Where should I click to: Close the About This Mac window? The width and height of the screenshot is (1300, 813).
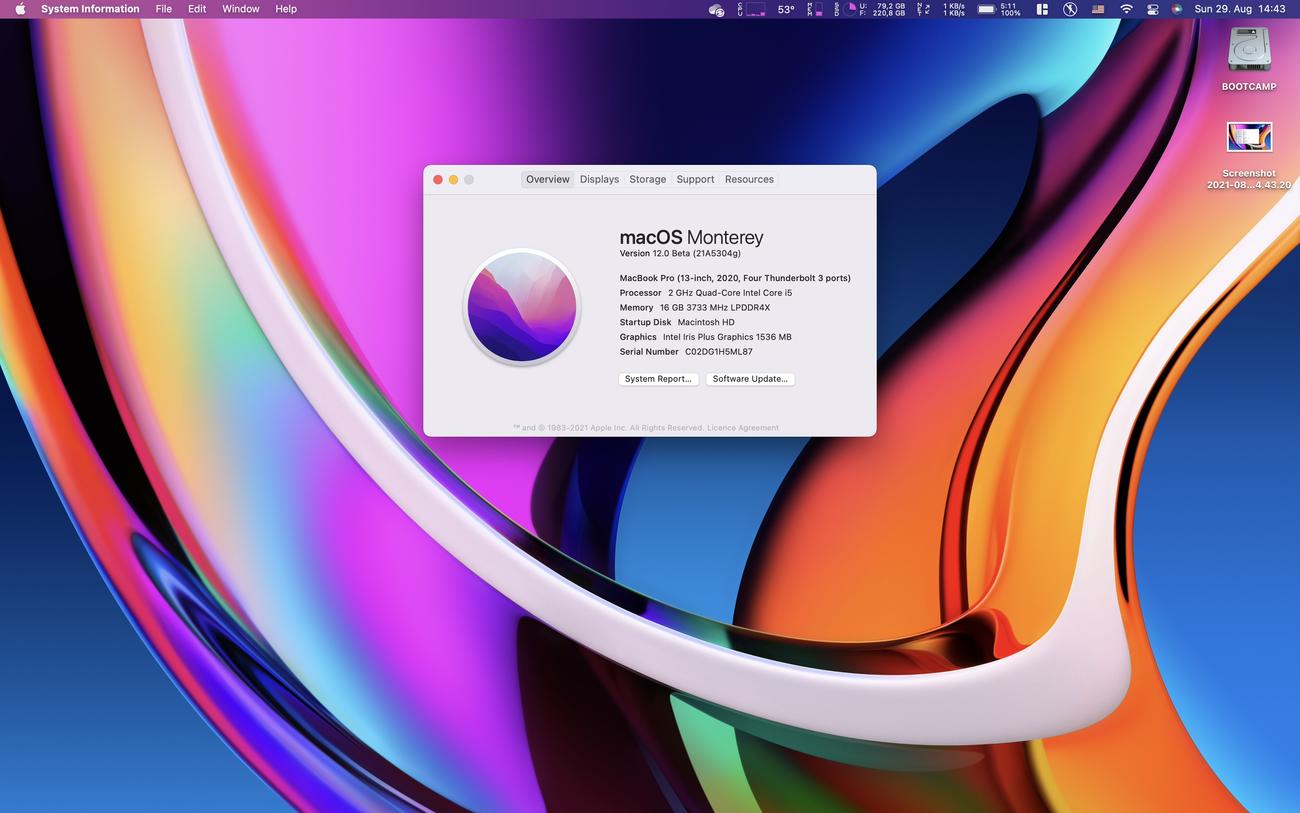[x=438, y=180]
